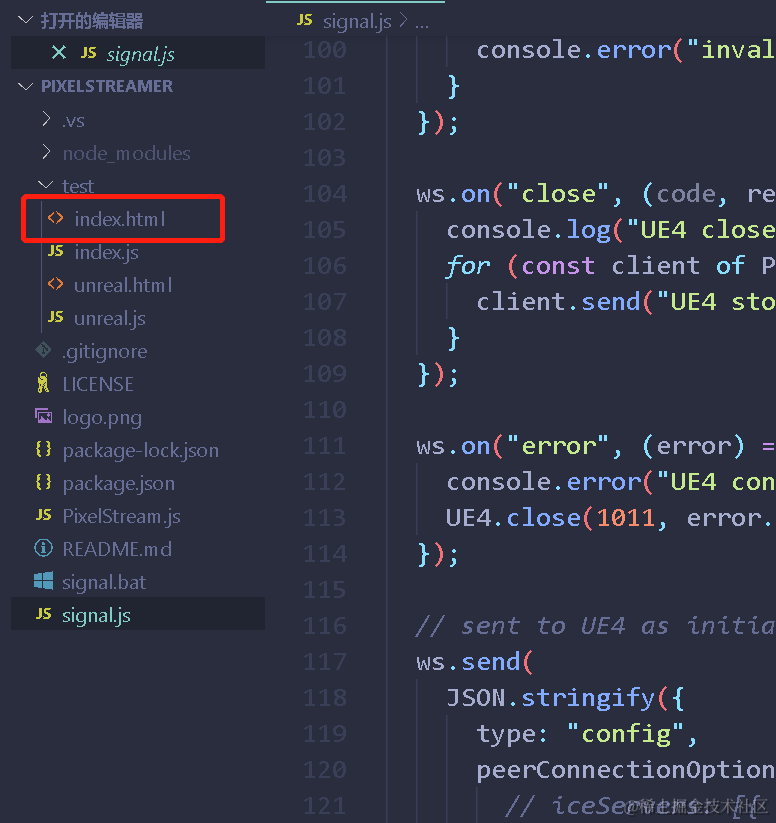The height and width of the screenshot is (823, 776).
Task: Click client.send on line 107
Action: pyautogui.click(x=558, y=302)
